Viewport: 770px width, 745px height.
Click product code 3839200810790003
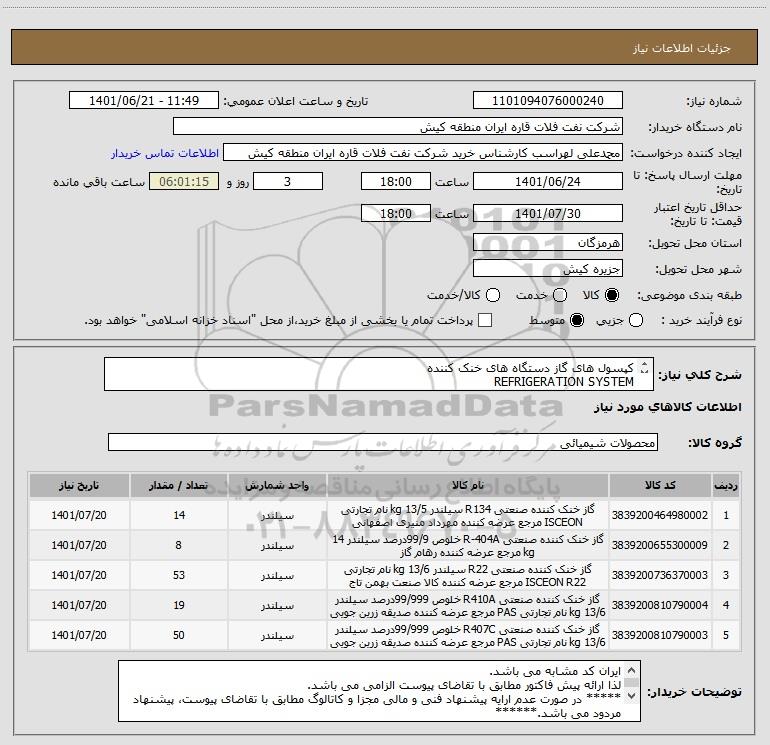click(660, 635)
